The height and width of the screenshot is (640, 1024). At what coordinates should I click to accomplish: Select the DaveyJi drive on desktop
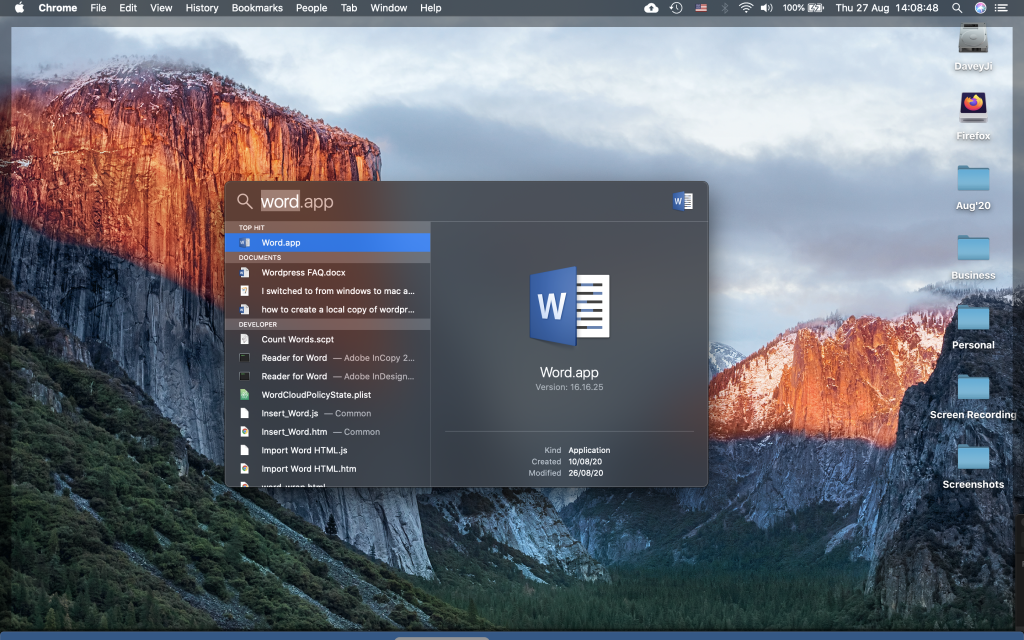(x=973, y=46)
